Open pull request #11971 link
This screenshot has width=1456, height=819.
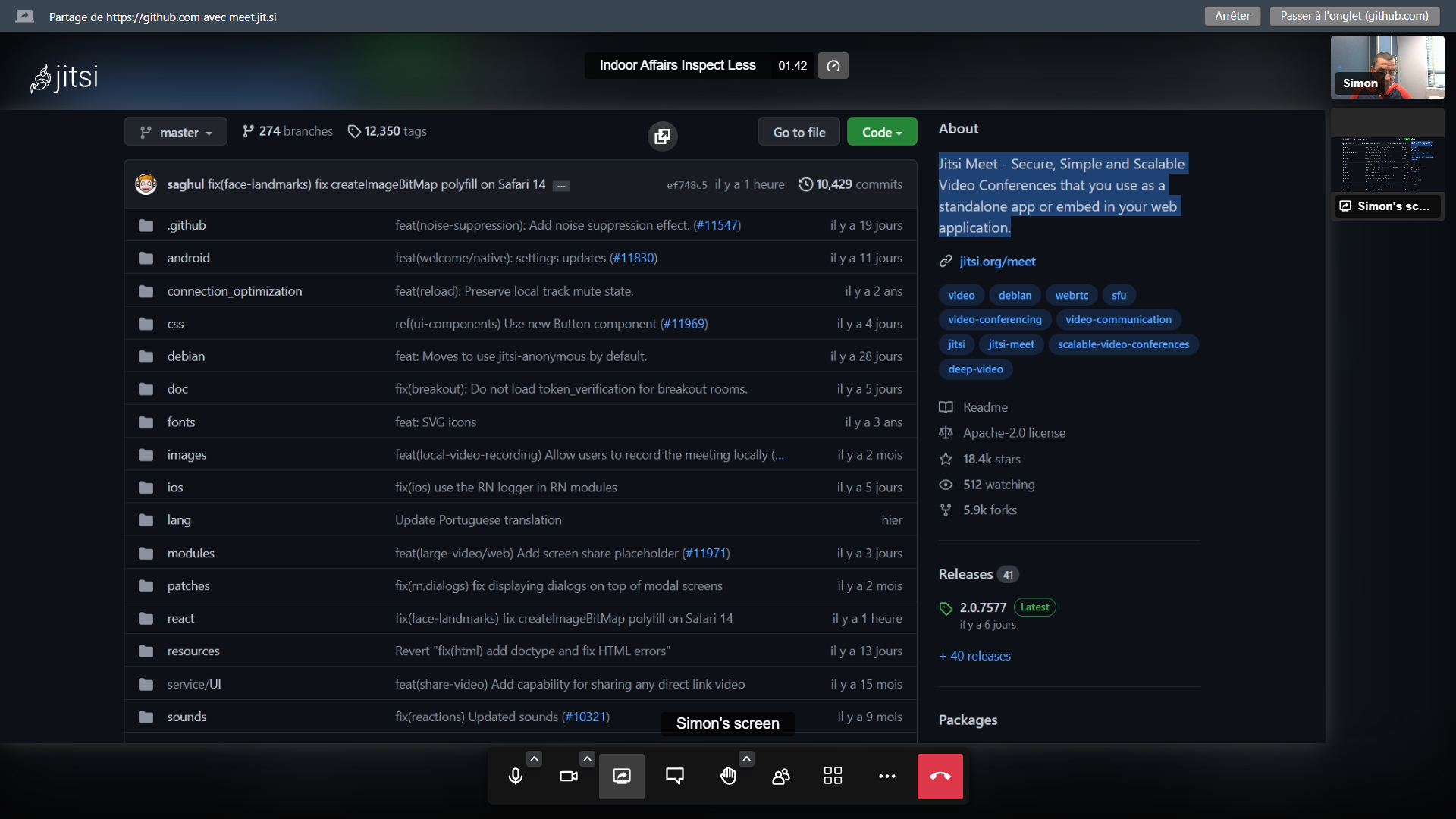pos(706,554)
